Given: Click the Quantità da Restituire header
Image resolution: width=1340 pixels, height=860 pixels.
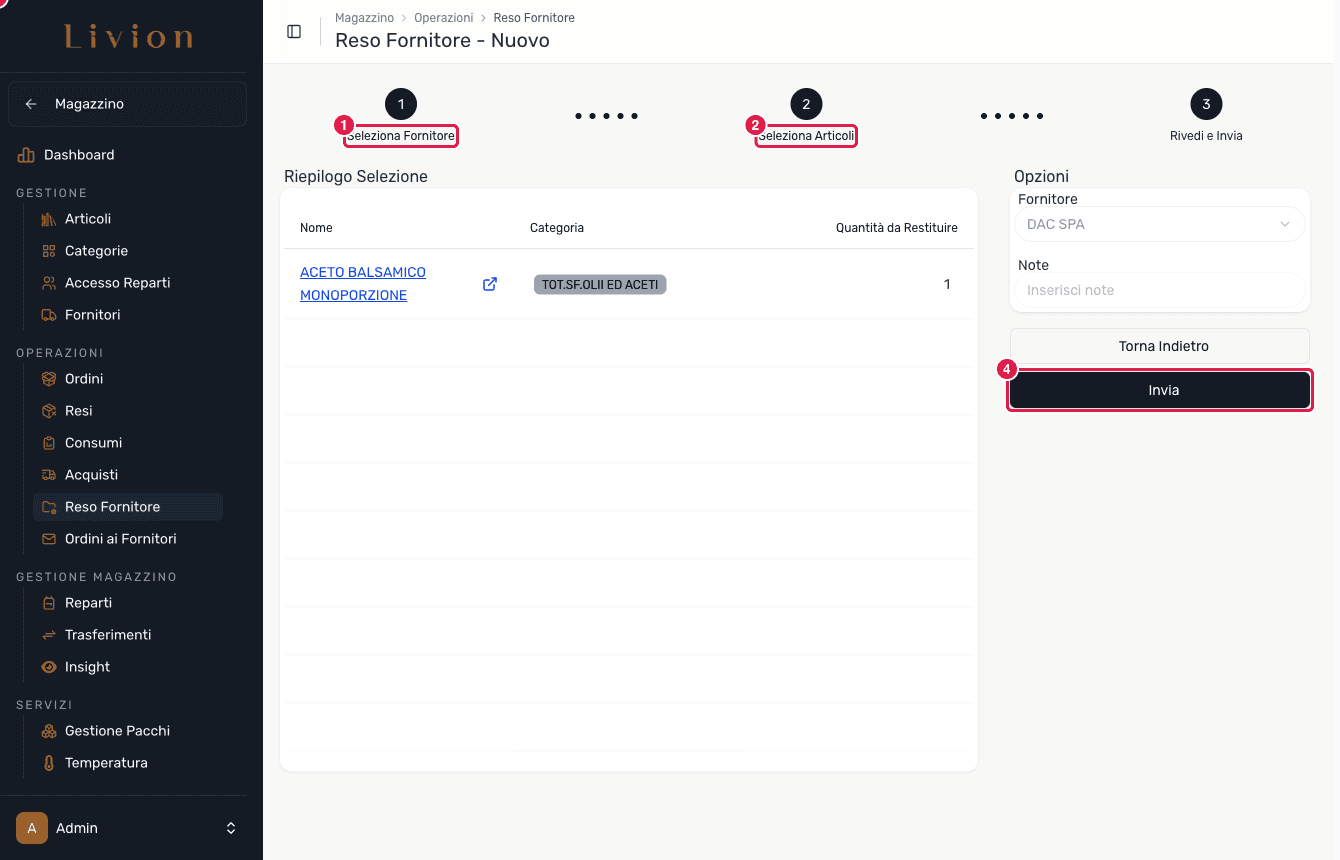Looking at the screenshot, I should 897,228.
